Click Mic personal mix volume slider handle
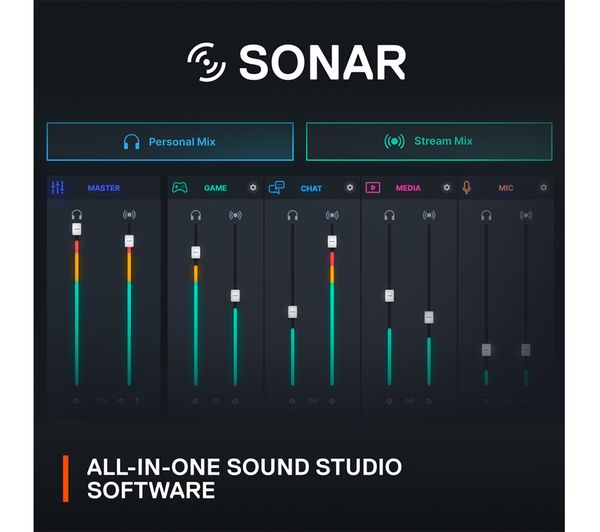Image resolution: width=600 pixels, height=532 pixels. click(486, 350)
